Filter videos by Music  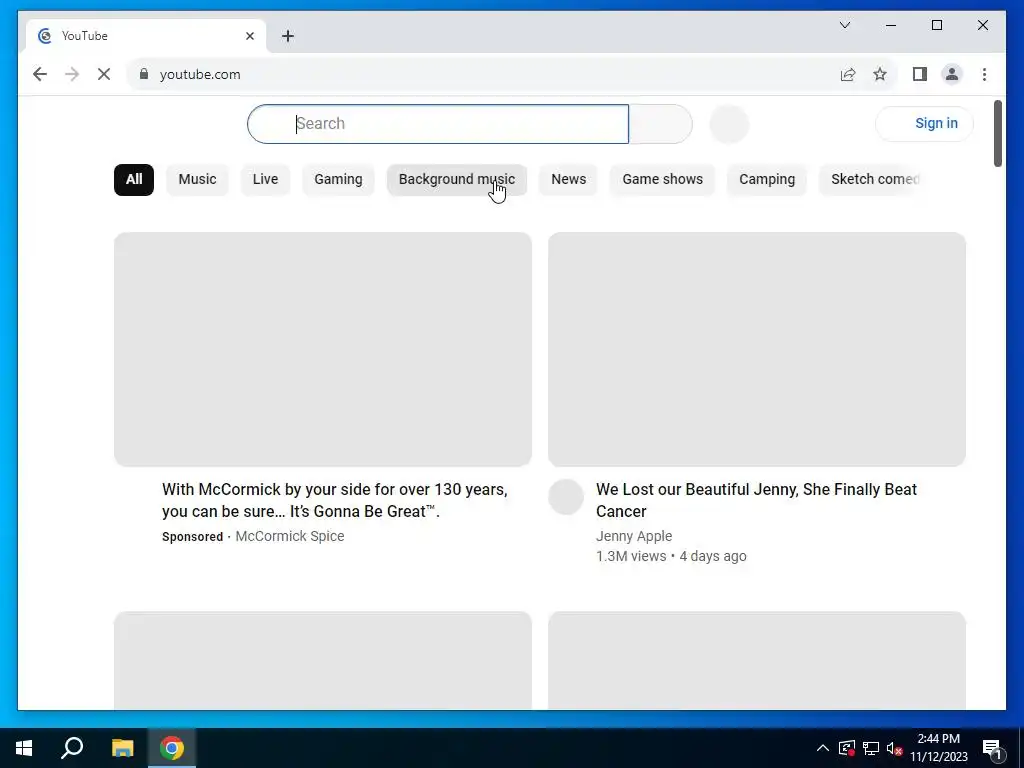point(197,180)
